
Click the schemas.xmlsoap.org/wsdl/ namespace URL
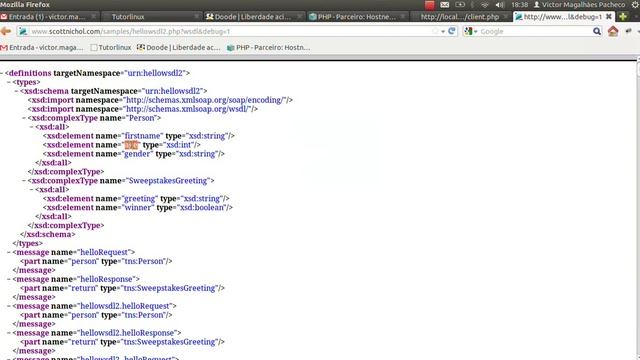pyautogui.click(x=187, y=109)
